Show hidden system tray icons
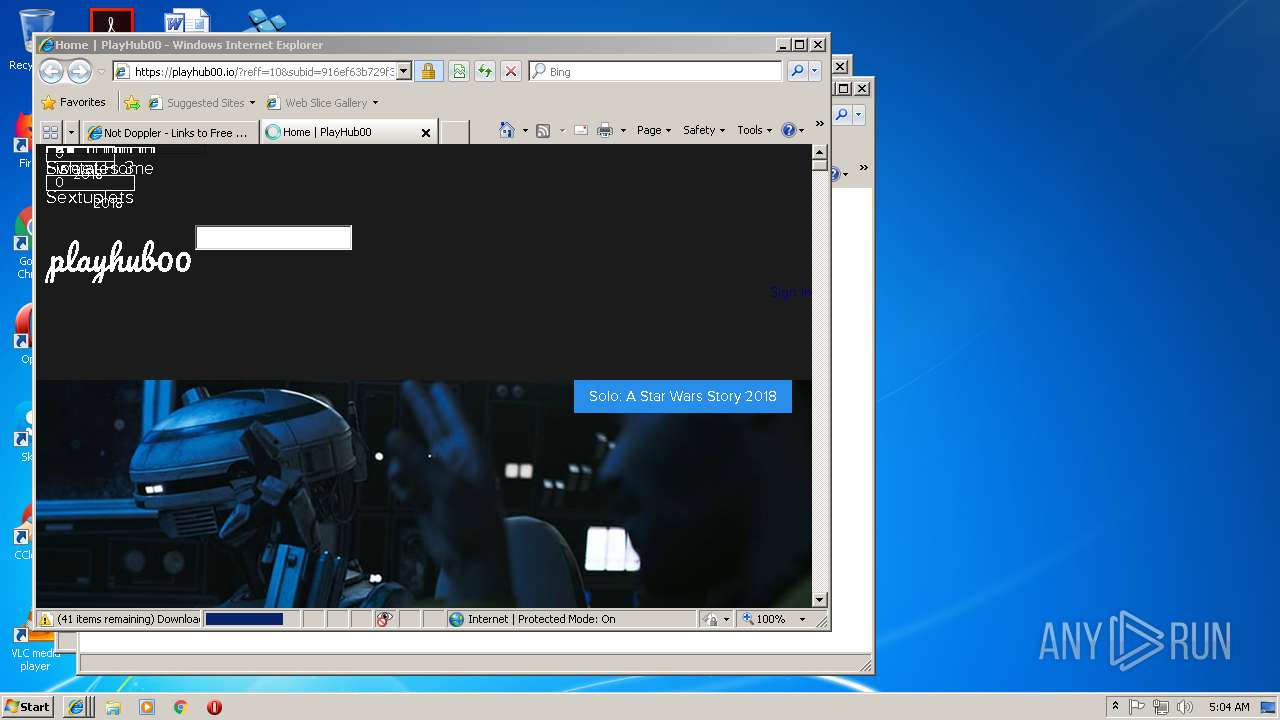Screen dimensions: 1280x720 pos(1116,707)
